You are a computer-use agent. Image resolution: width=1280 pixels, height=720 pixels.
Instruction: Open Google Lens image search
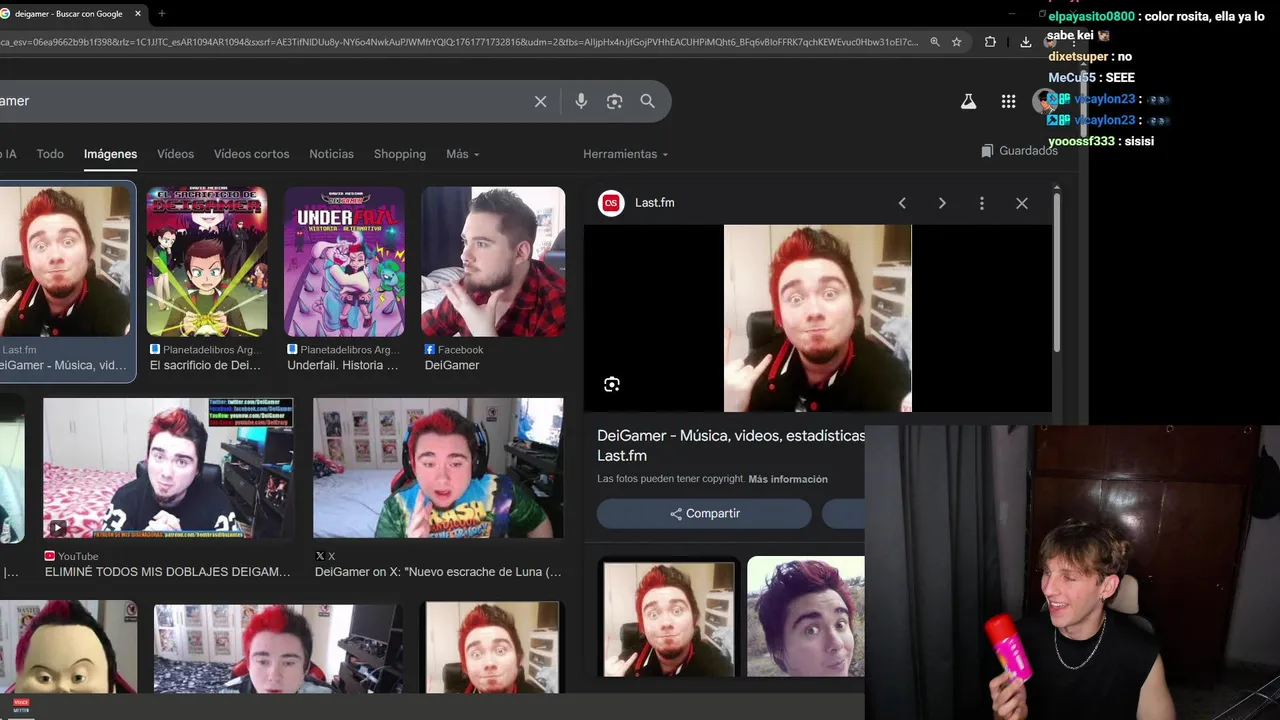tap(614, 101)
